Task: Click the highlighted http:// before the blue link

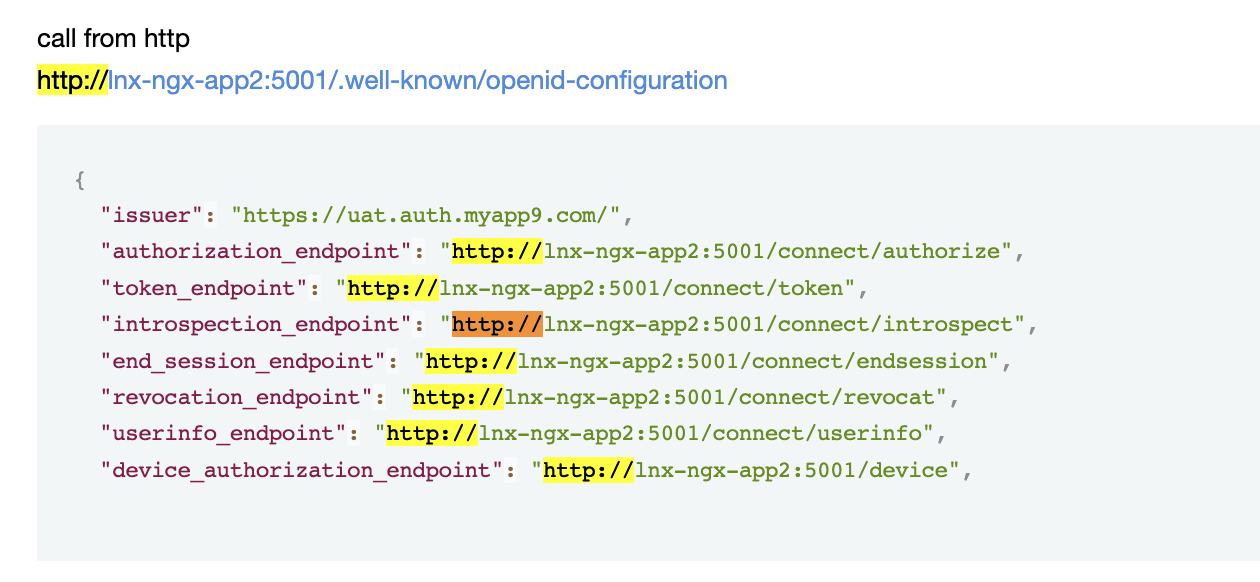Action: pyautogui.click(x=72, y=80)
